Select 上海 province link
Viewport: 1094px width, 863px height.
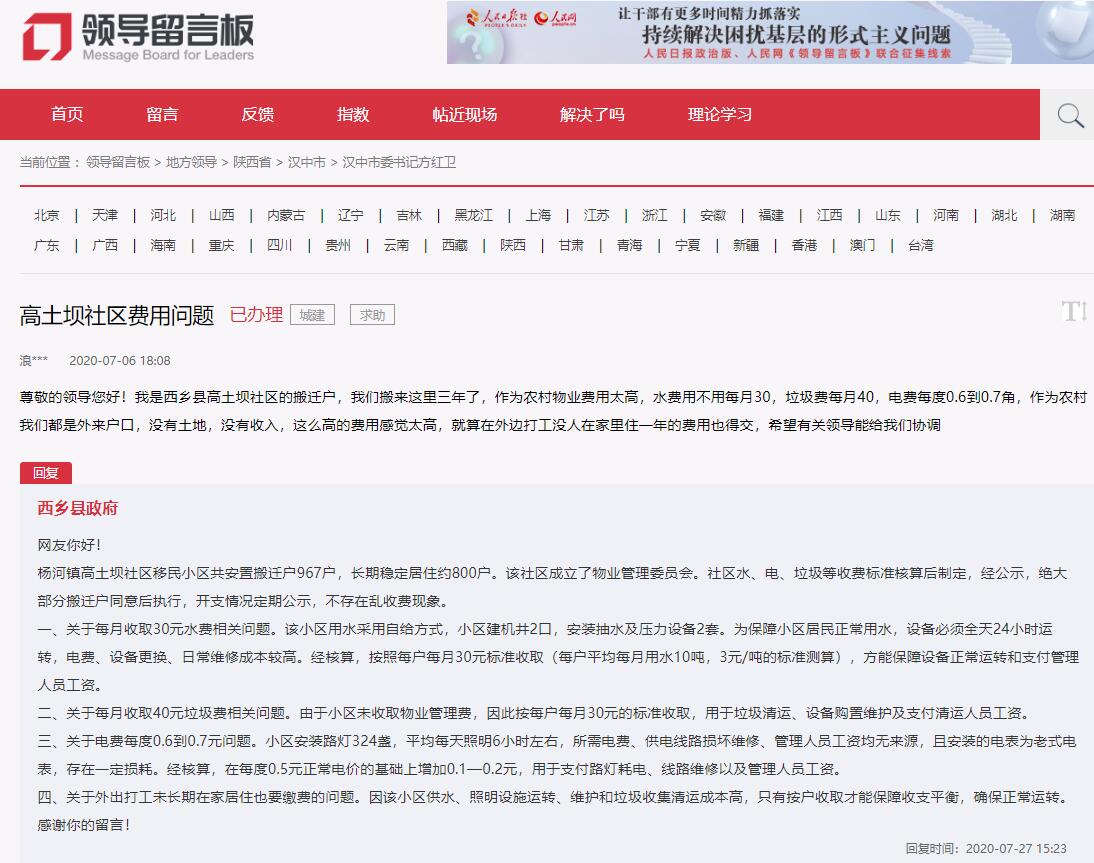[538, 216]
